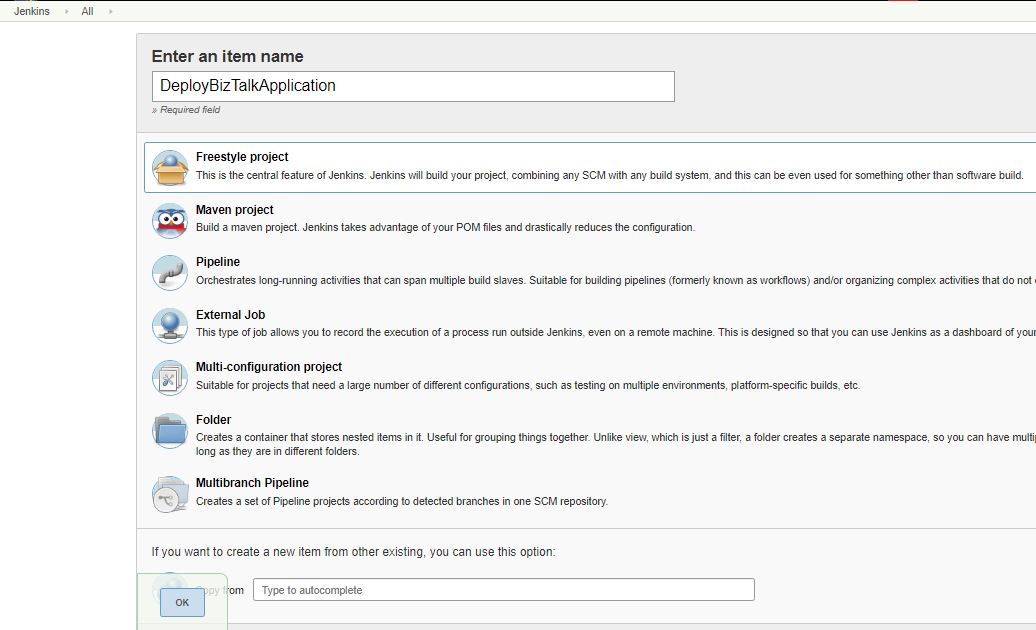Image resolution: width=1036 pixels, height=630 pixels.
Task: Click the External Job globe icon
Action: tap(170, 326)
